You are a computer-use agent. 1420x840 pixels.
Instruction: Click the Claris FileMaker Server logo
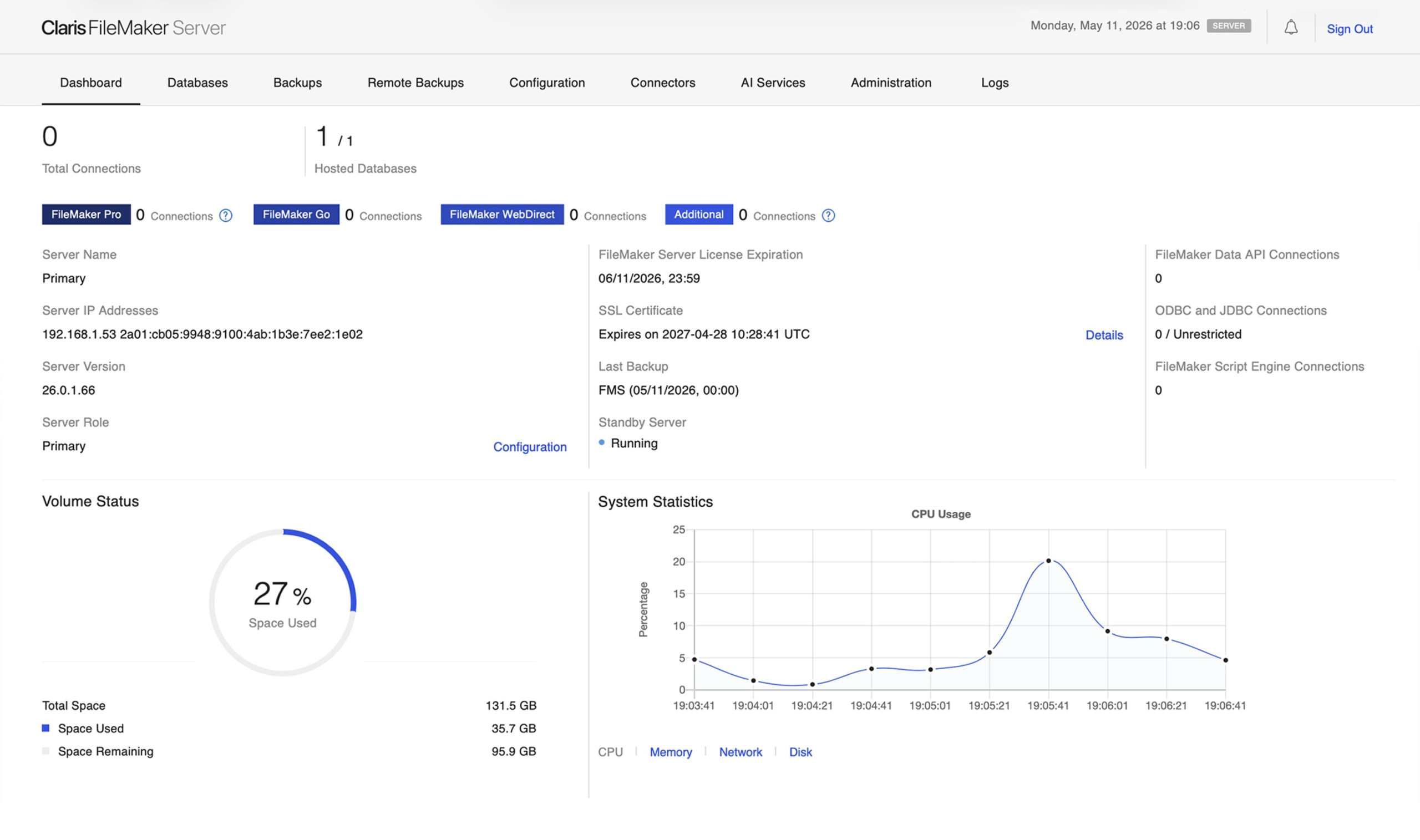[134, 28]
